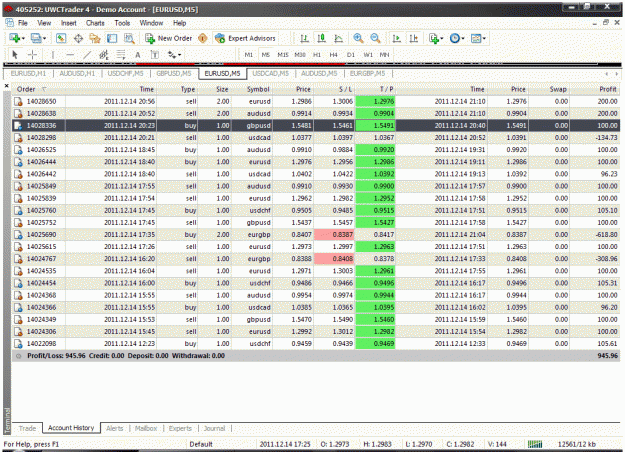Toggle the Expert Advisors button
The height and width of the screenshot is (452, 625).
245,38
